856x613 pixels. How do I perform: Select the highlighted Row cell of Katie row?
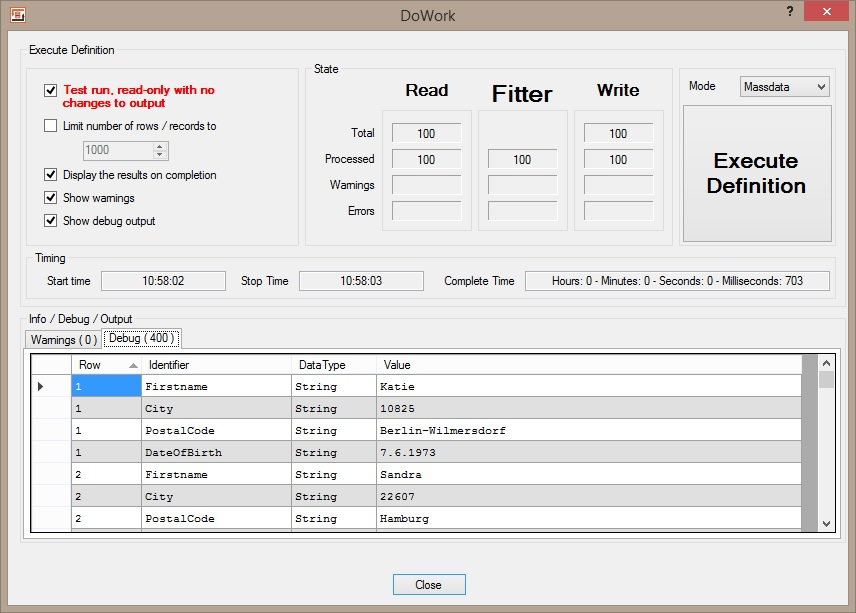point(106,386)
